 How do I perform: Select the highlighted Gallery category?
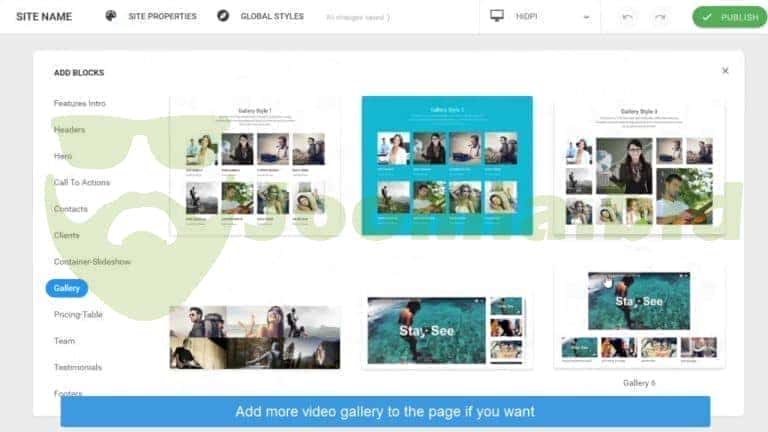(67, 288)
